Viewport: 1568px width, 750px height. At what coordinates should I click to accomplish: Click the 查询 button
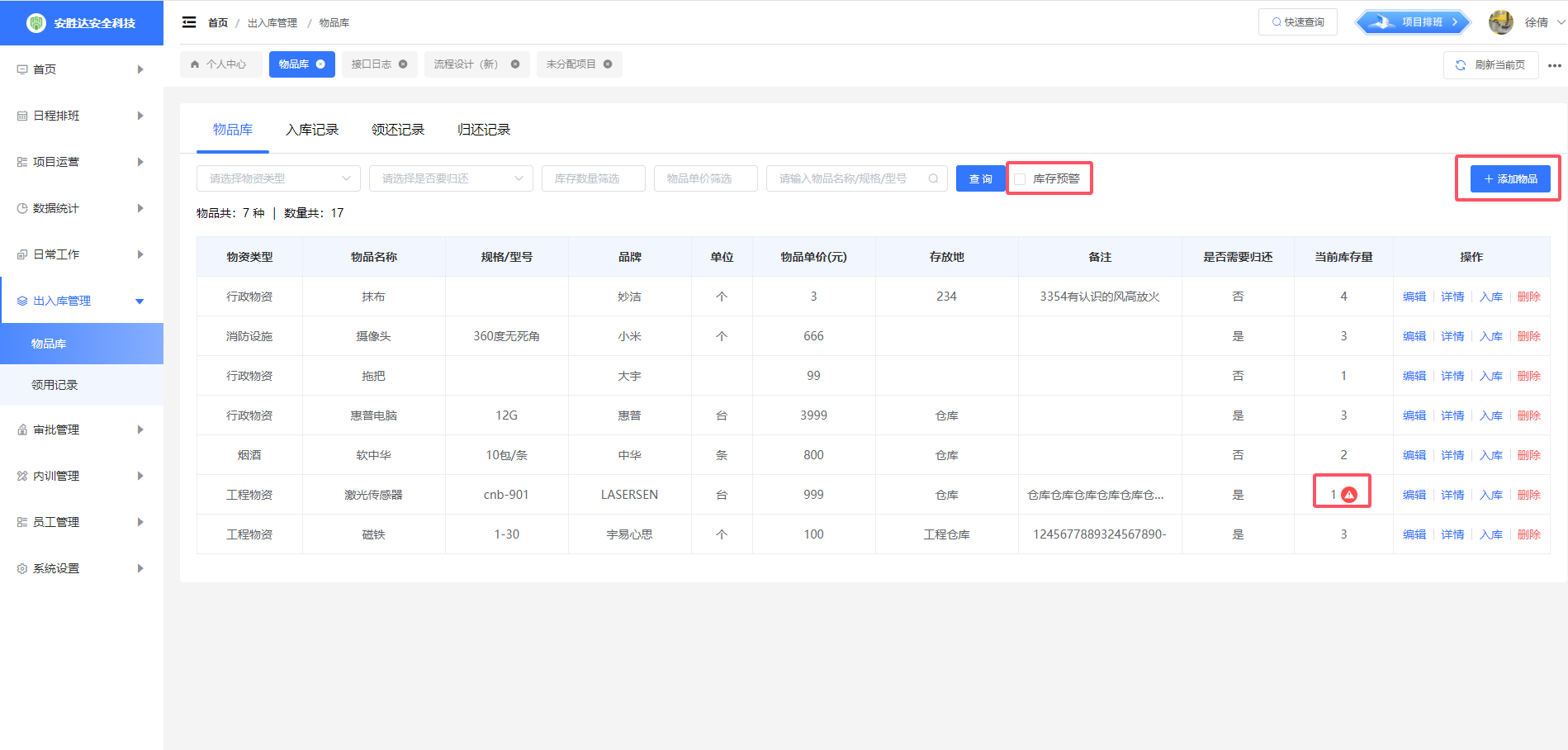click(980, 178)
